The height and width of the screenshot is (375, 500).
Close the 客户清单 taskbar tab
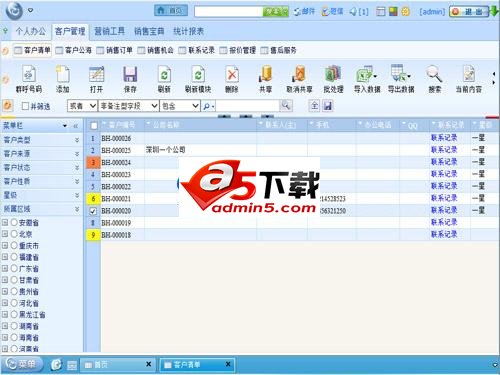point(228,364)
